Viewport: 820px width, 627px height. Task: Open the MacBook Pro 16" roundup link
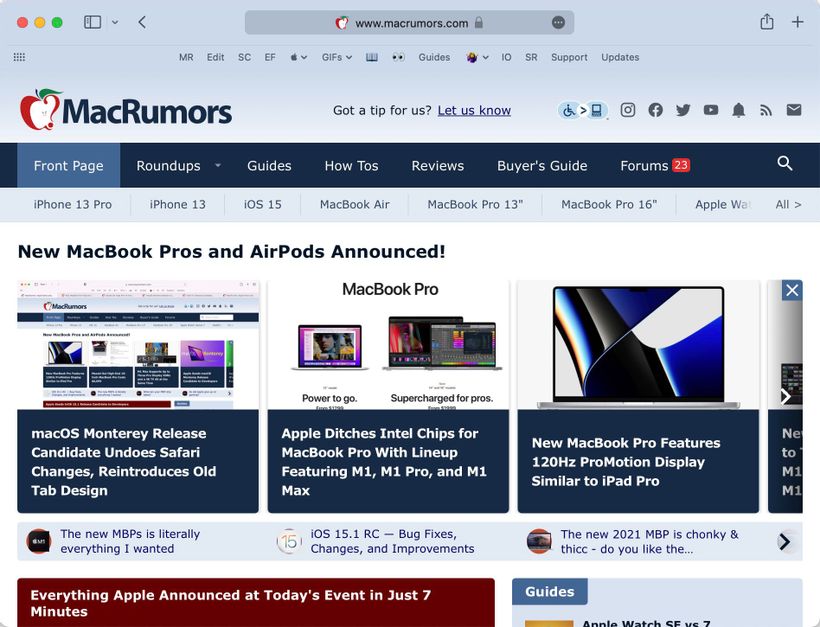(609, 204)
